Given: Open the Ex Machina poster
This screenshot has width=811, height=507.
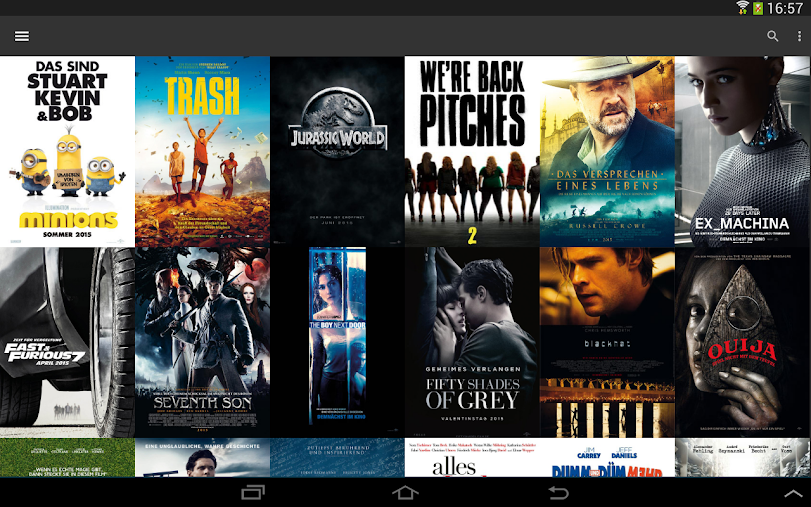Looking at the screenshot, I should (743, 152).
